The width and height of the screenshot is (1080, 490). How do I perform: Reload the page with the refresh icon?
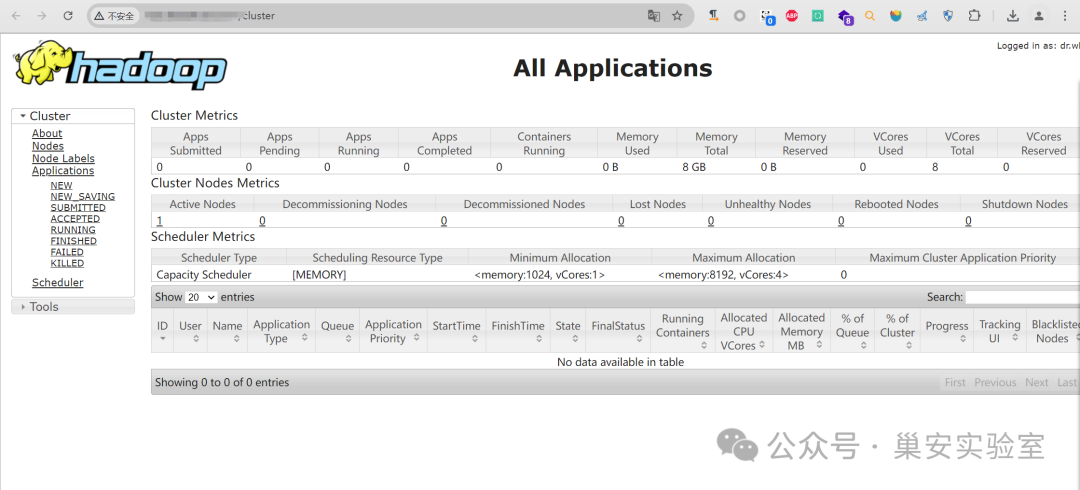[68, 16]
